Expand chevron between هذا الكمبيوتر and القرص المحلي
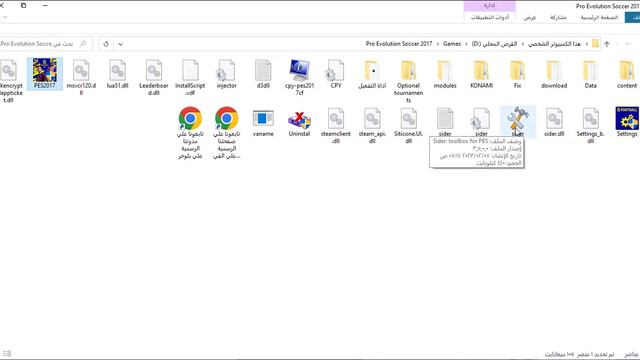The image size is (640, 360). click(x=522, y=44)
